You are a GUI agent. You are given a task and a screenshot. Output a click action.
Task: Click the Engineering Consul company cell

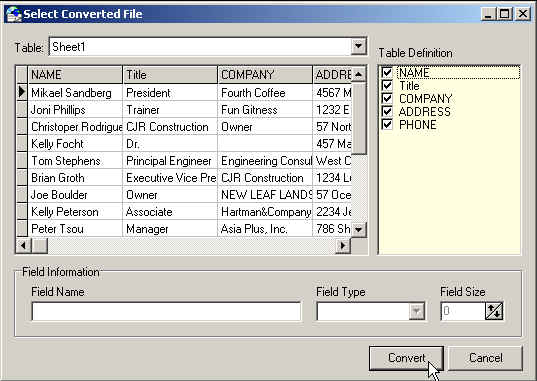(x=265, y=161)
